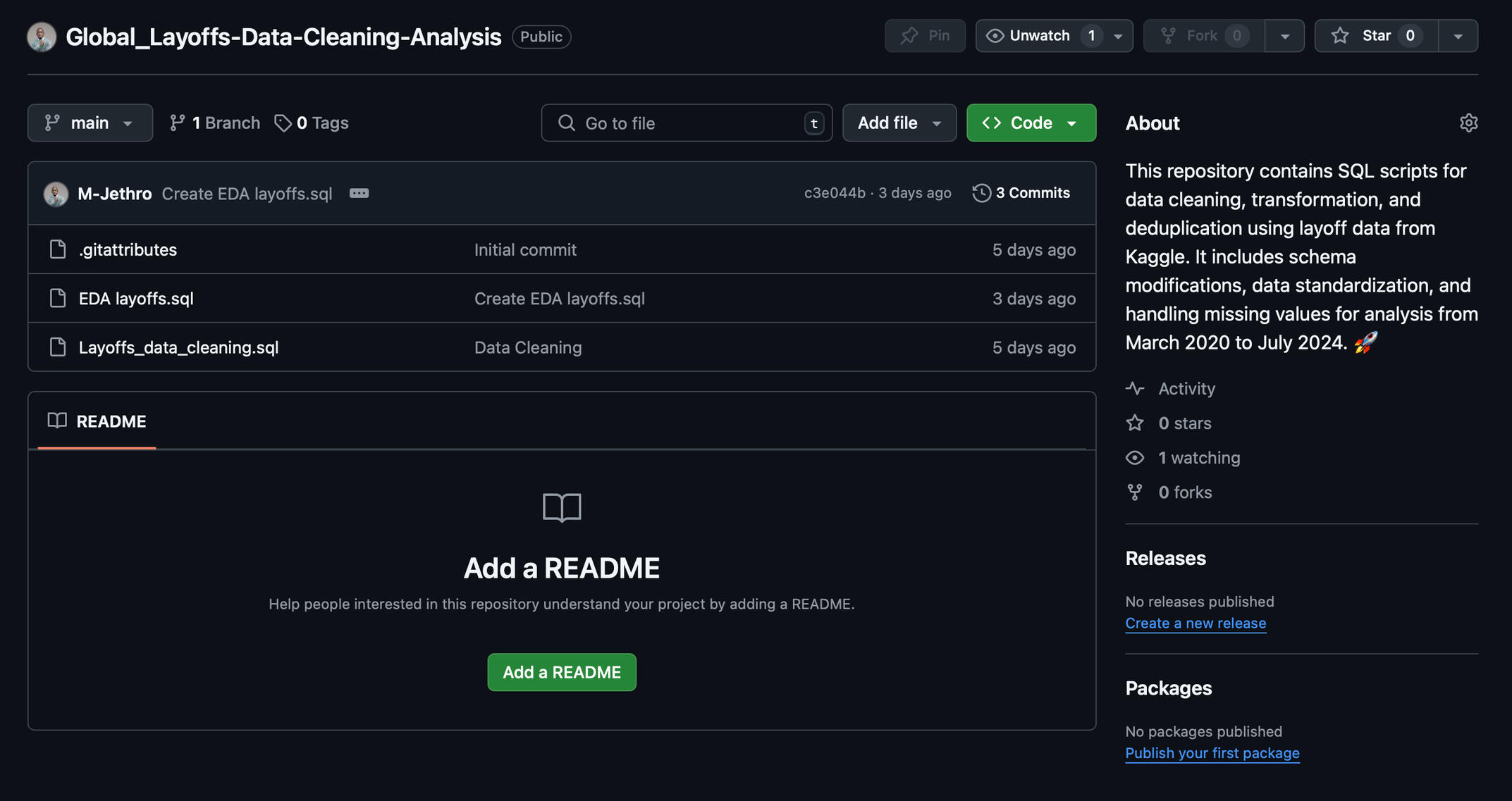Open the green Code dropdown
Viewport: 1512px width, 801px height.
click(1031, 123)
